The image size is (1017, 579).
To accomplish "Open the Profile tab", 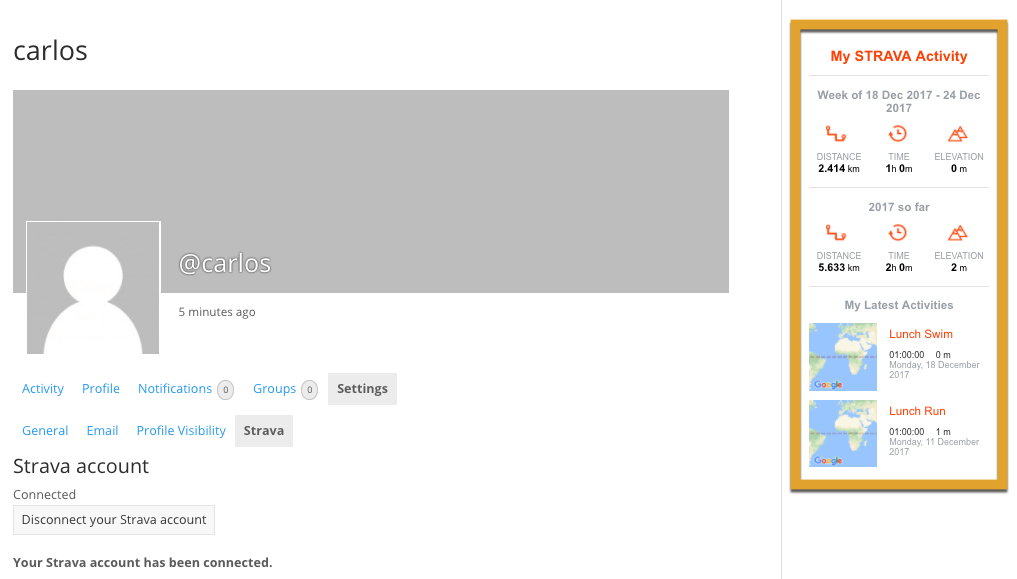I will [101, 389].
